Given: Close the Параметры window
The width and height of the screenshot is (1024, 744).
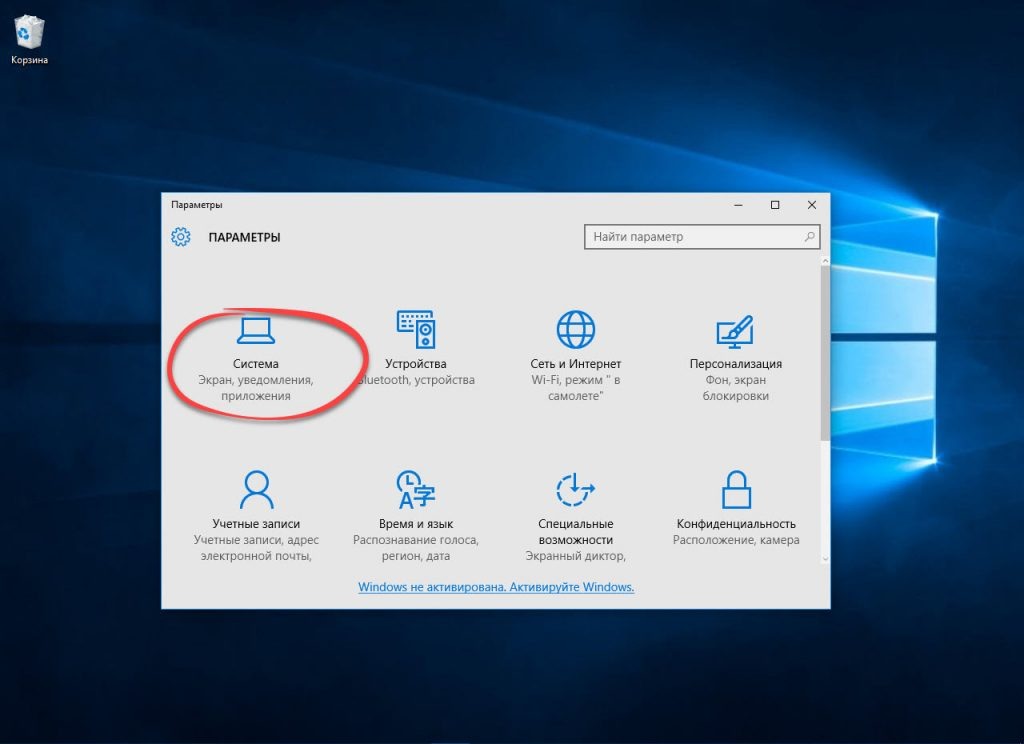Looking at the screenshot, I should tap(812, 204).
